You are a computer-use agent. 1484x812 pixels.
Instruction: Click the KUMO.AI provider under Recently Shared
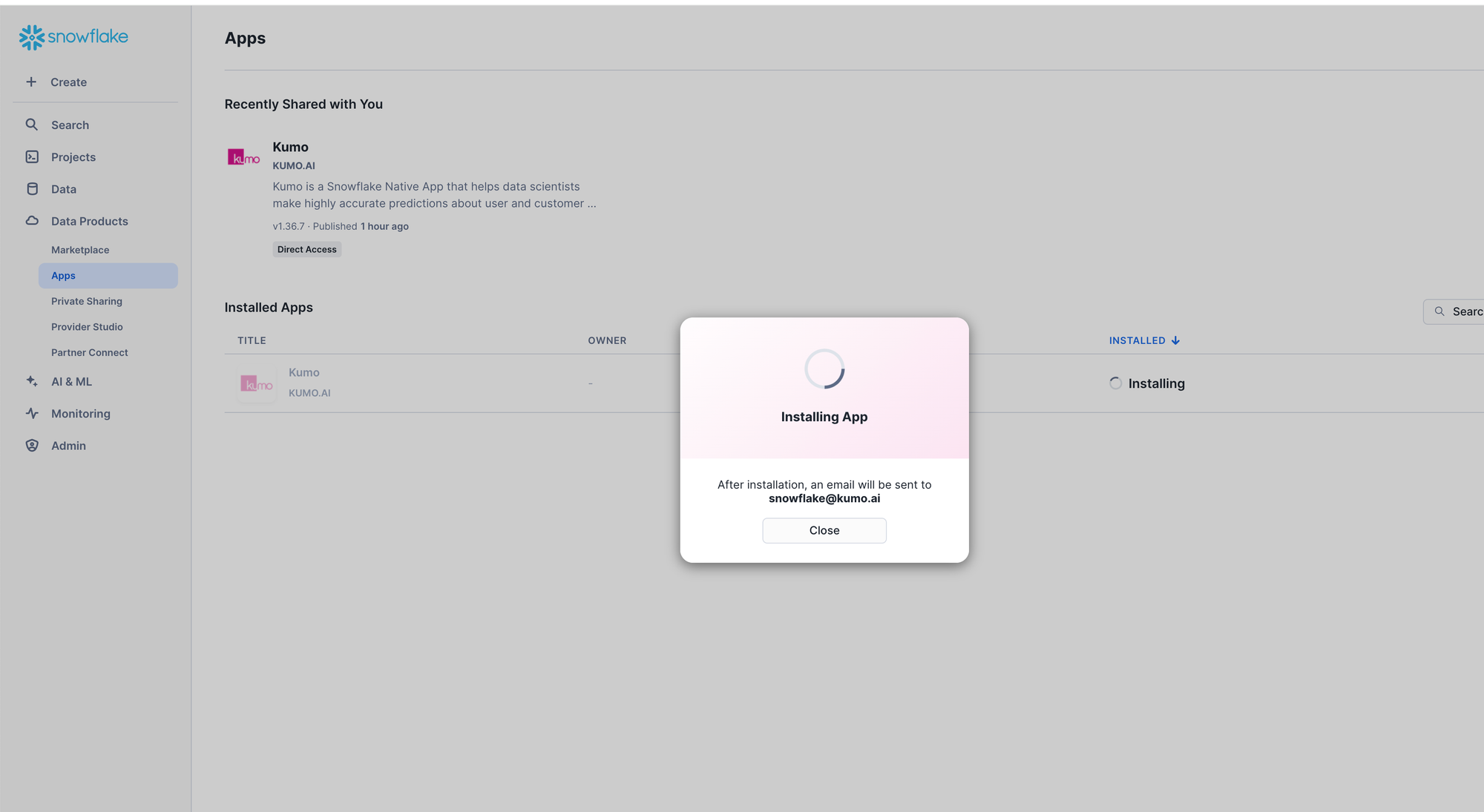click(x=294, y=166)
